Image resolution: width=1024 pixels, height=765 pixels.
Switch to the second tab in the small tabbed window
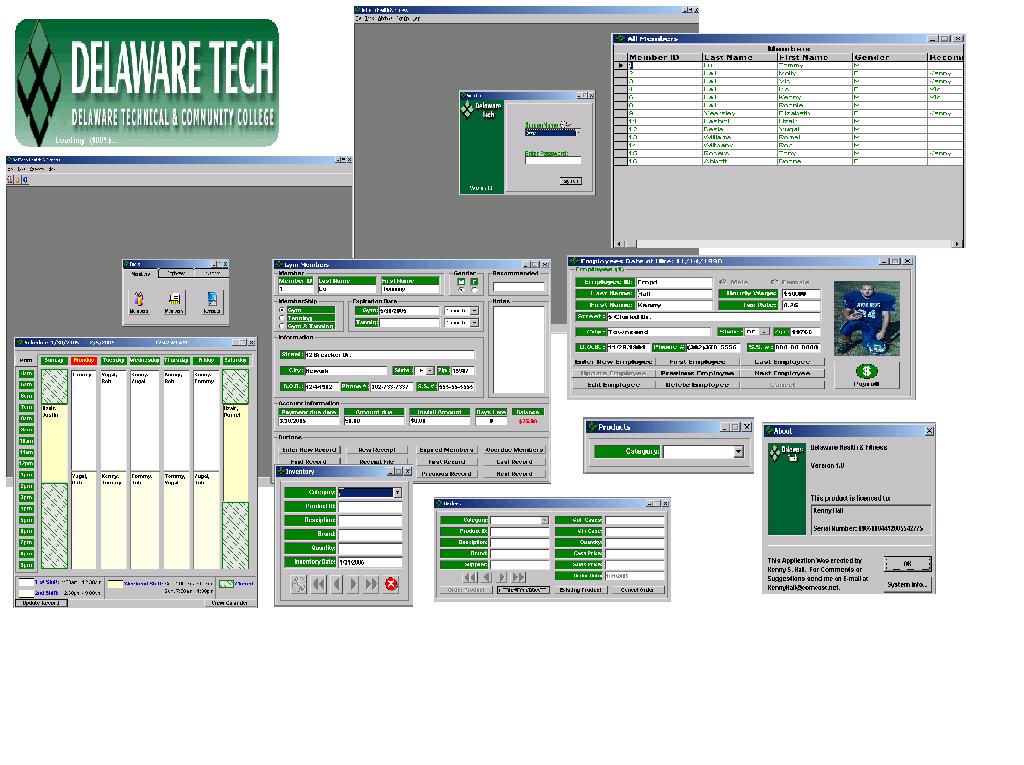tap(176, 273)
